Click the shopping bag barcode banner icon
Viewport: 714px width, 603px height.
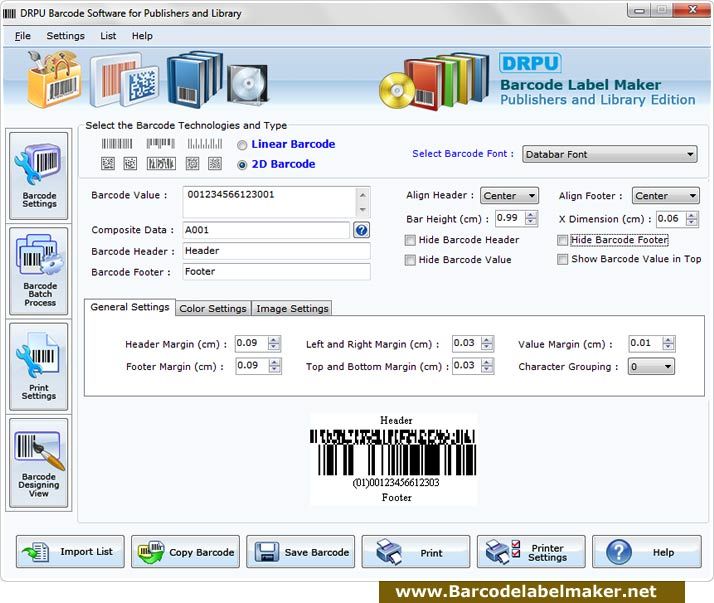tap(54, 80)
